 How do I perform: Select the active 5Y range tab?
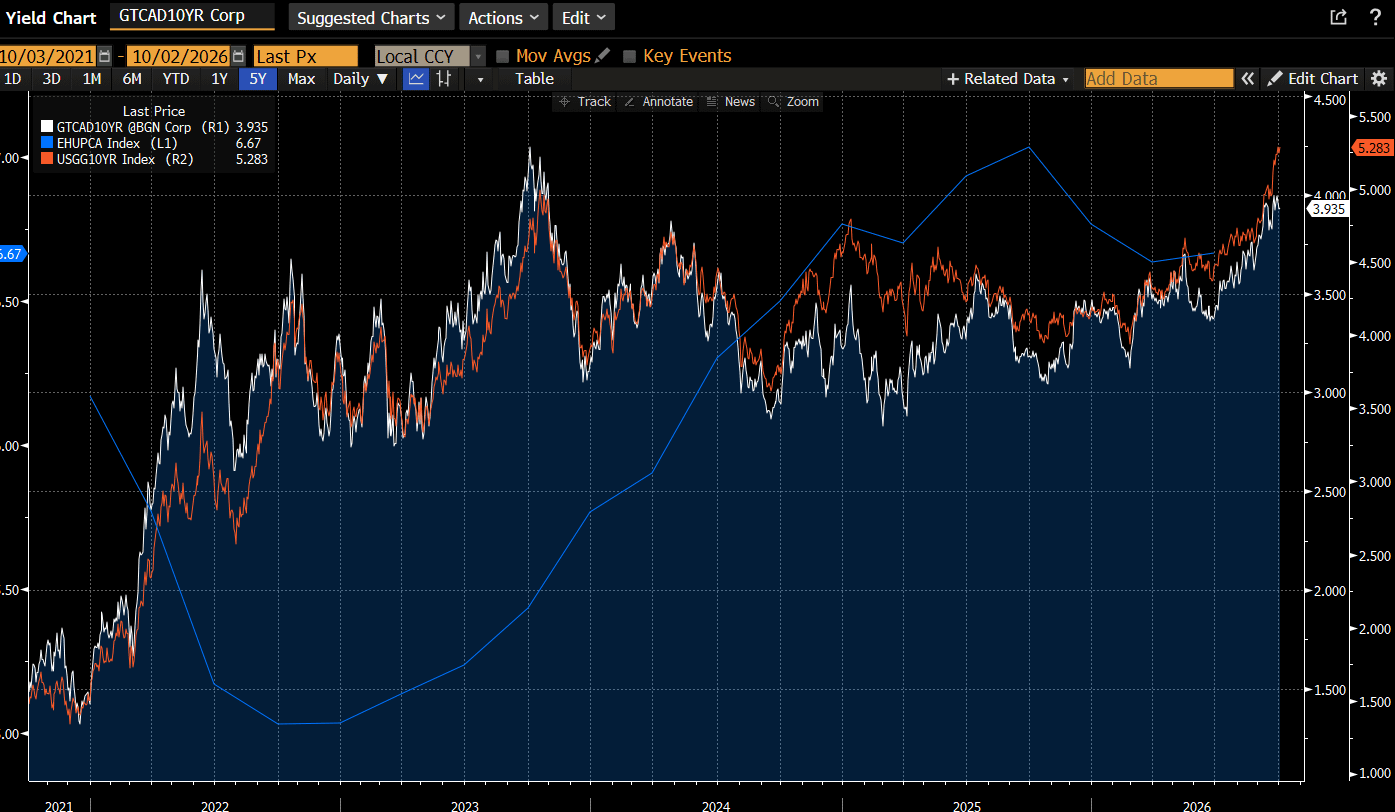click(x=258, y=79)
